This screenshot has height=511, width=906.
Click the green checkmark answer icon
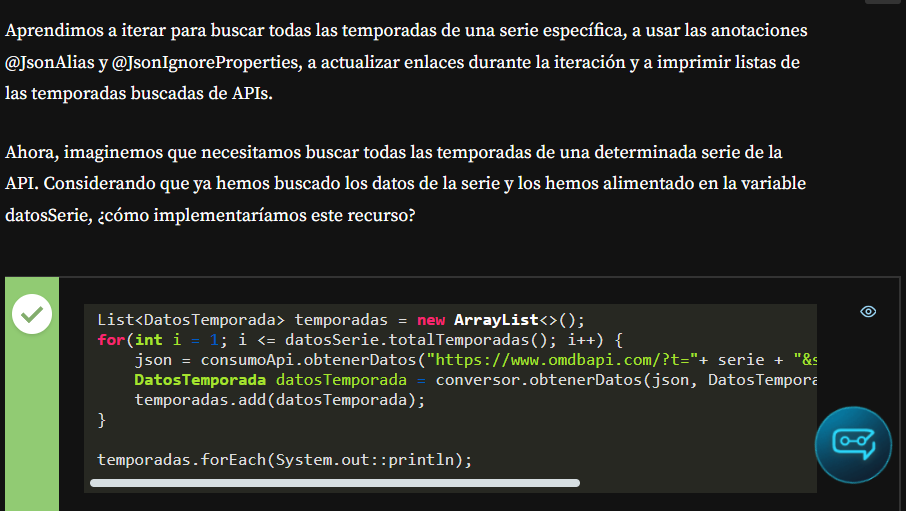(x=32, y=314)
